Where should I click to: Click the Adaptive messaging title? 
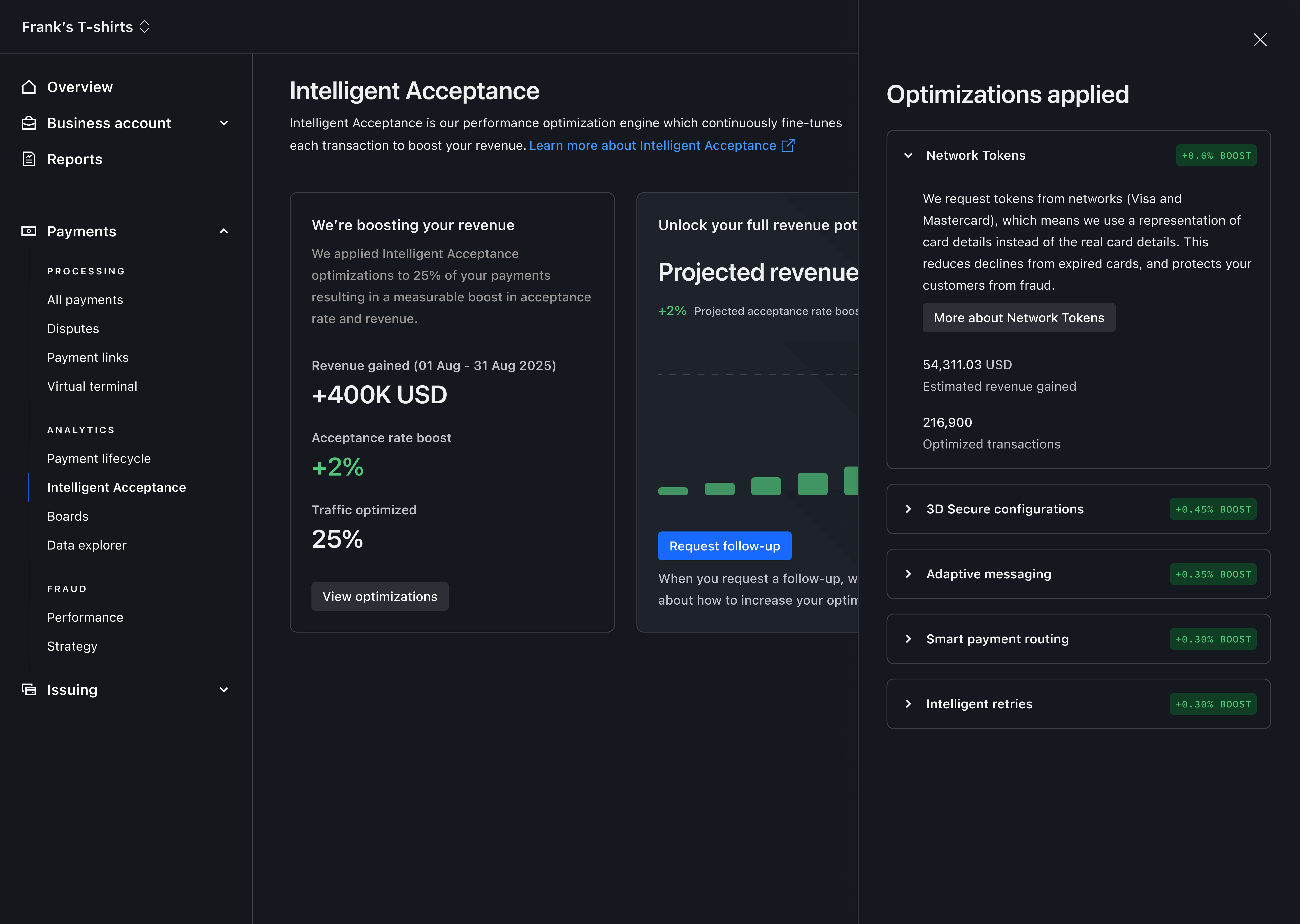coord(989,574)
